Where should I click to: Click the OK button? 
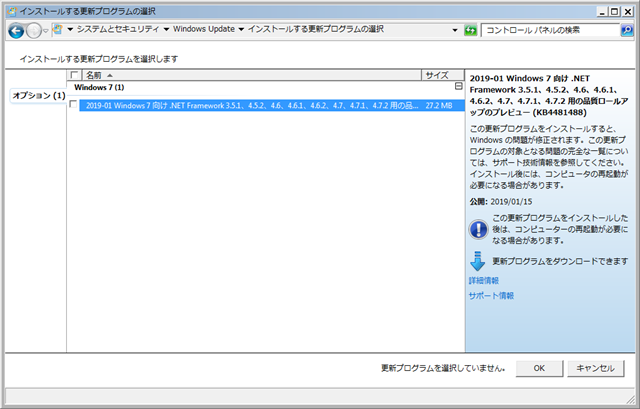coord(539,368)
